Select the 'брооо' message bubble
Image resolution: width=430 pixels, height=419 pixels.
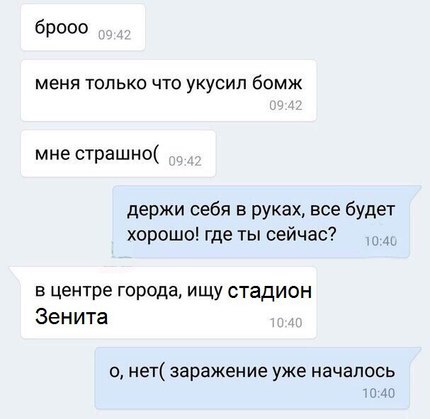(x=83, y=27)
